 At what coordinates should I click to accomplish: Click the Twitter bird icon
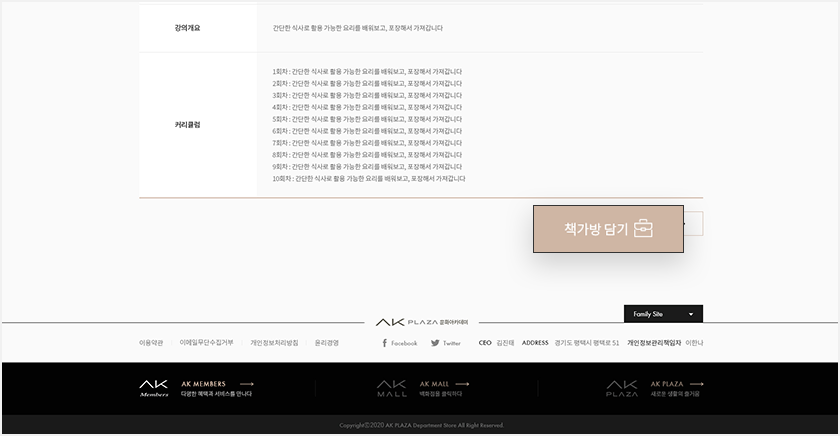[x=435, y=343]
